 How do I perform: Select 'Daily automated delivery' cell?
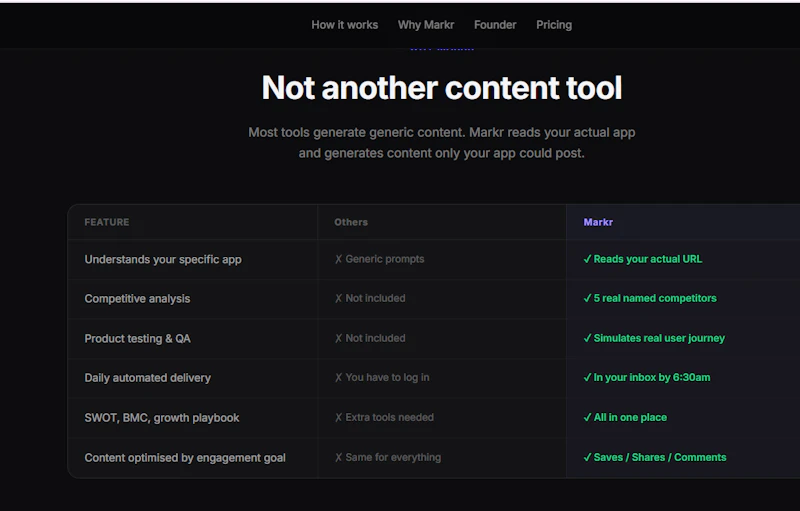[147, 378]
